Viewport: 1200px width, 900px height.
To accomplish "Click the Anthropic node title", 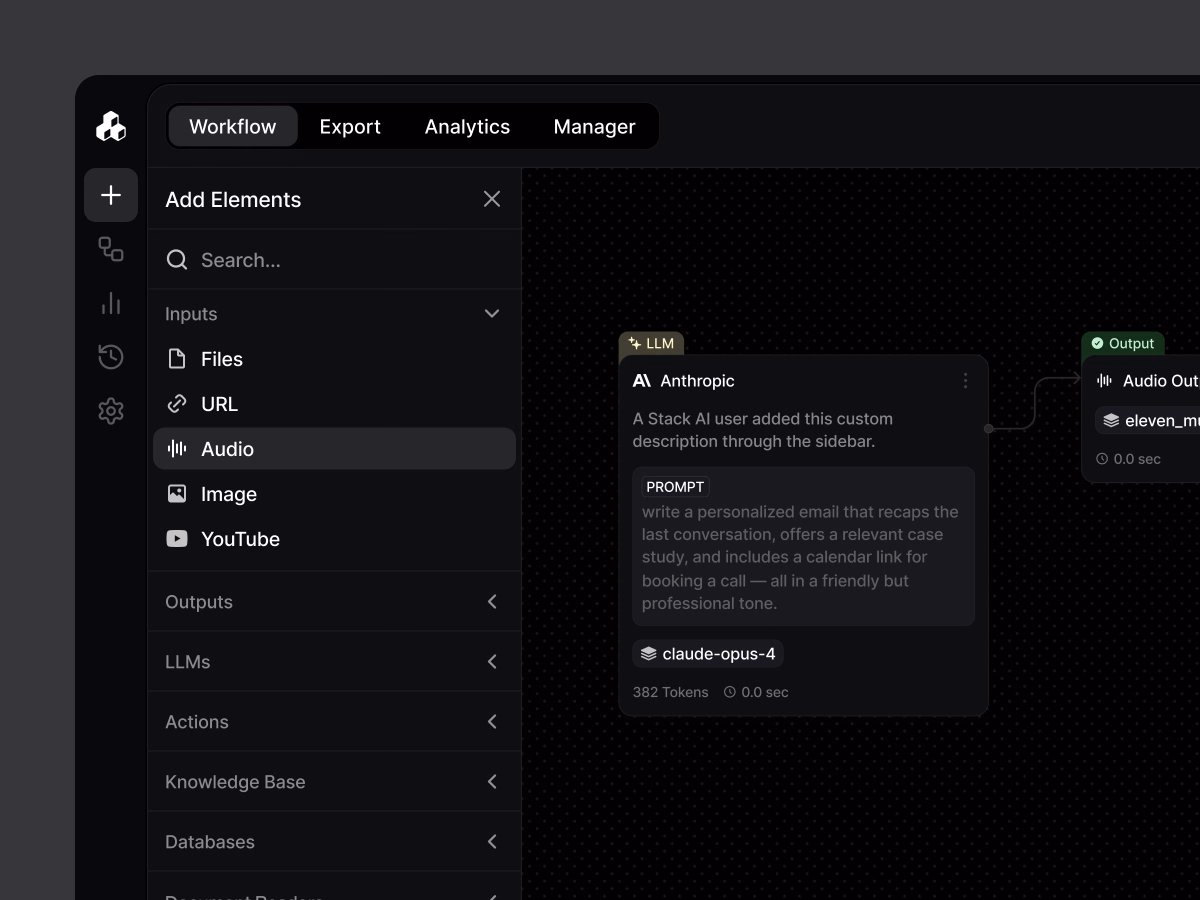I will coord(697,381).
